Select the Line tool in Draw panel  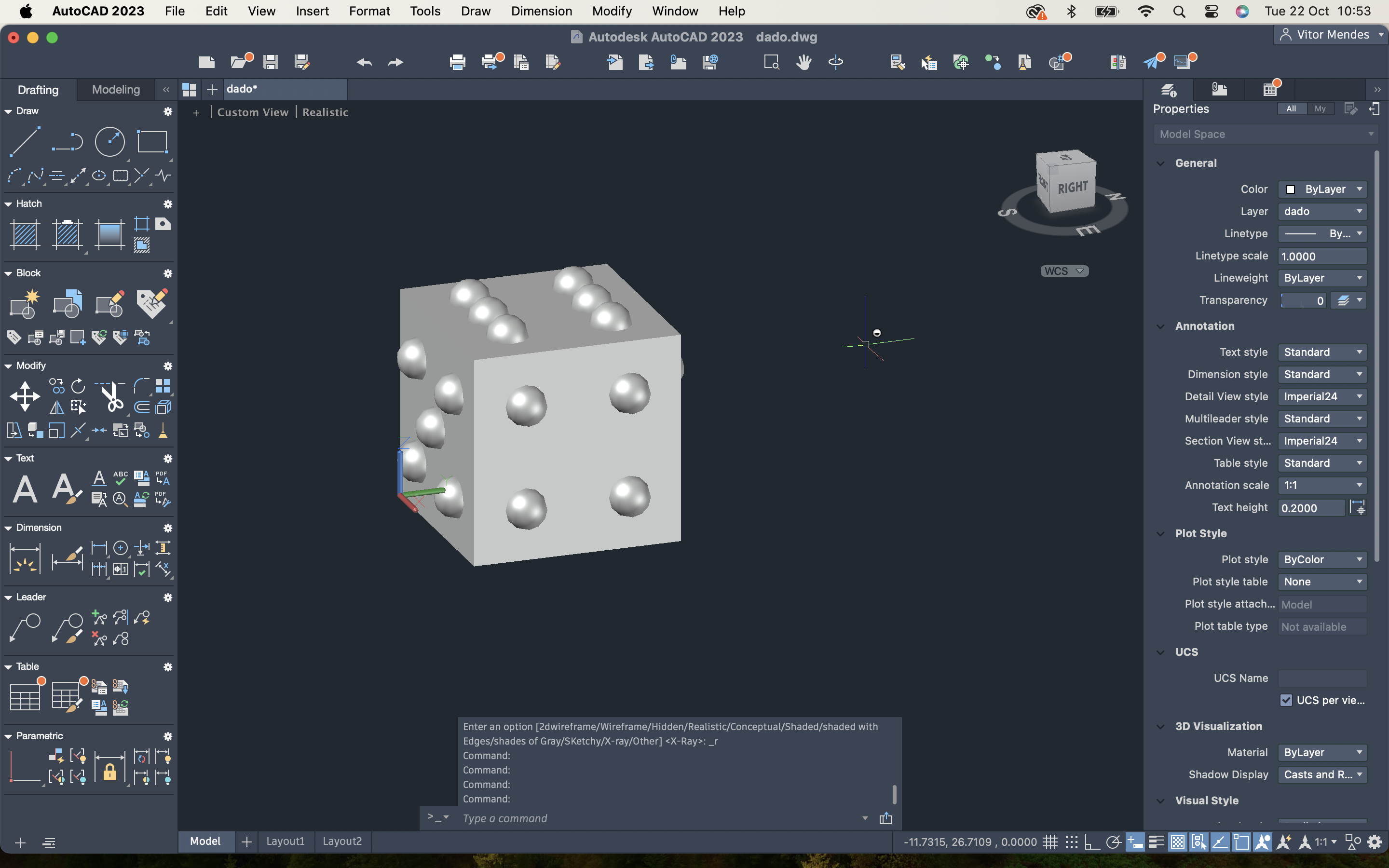[x=25, y=142]
